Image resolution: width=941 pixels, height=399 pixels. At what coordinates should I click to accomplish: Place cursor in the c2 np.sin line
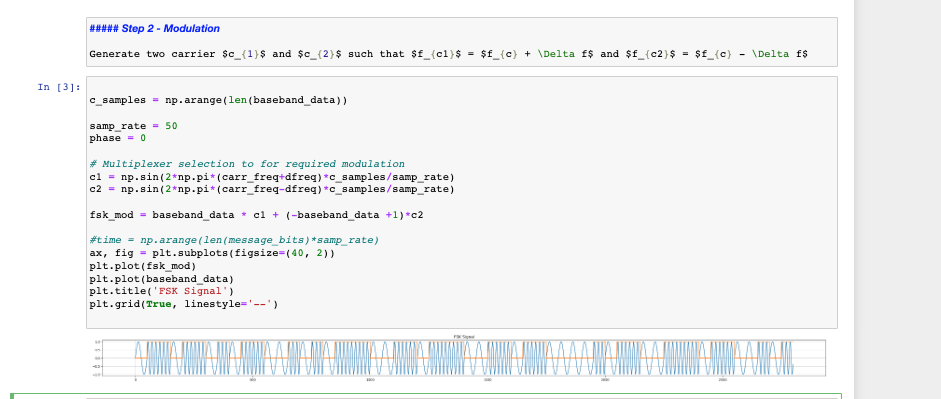[x=272, y=190]
